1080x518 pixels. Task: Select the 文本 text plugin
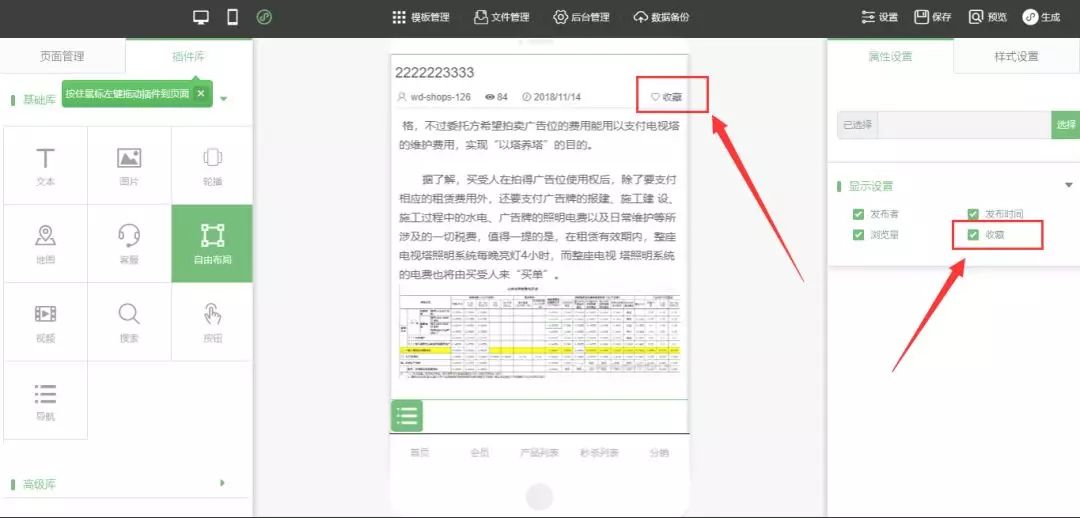(x=45, y=166)
